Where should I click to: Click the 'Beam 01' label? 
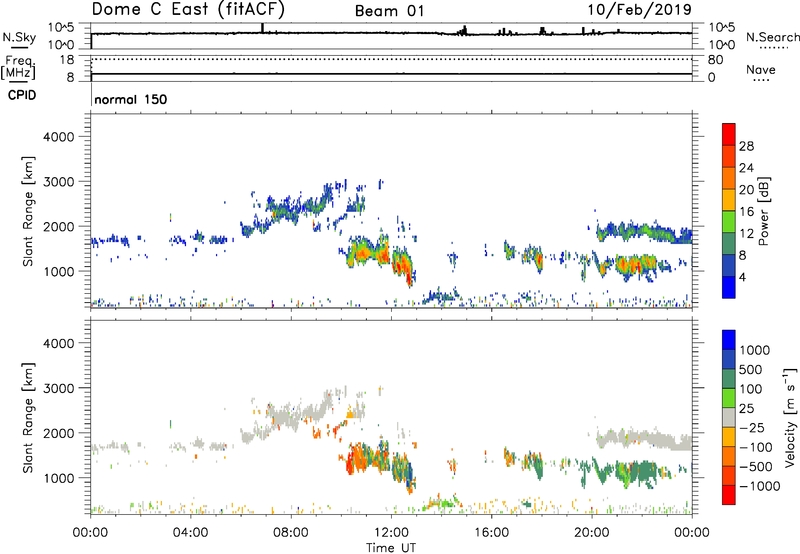[x=389, y=11]
